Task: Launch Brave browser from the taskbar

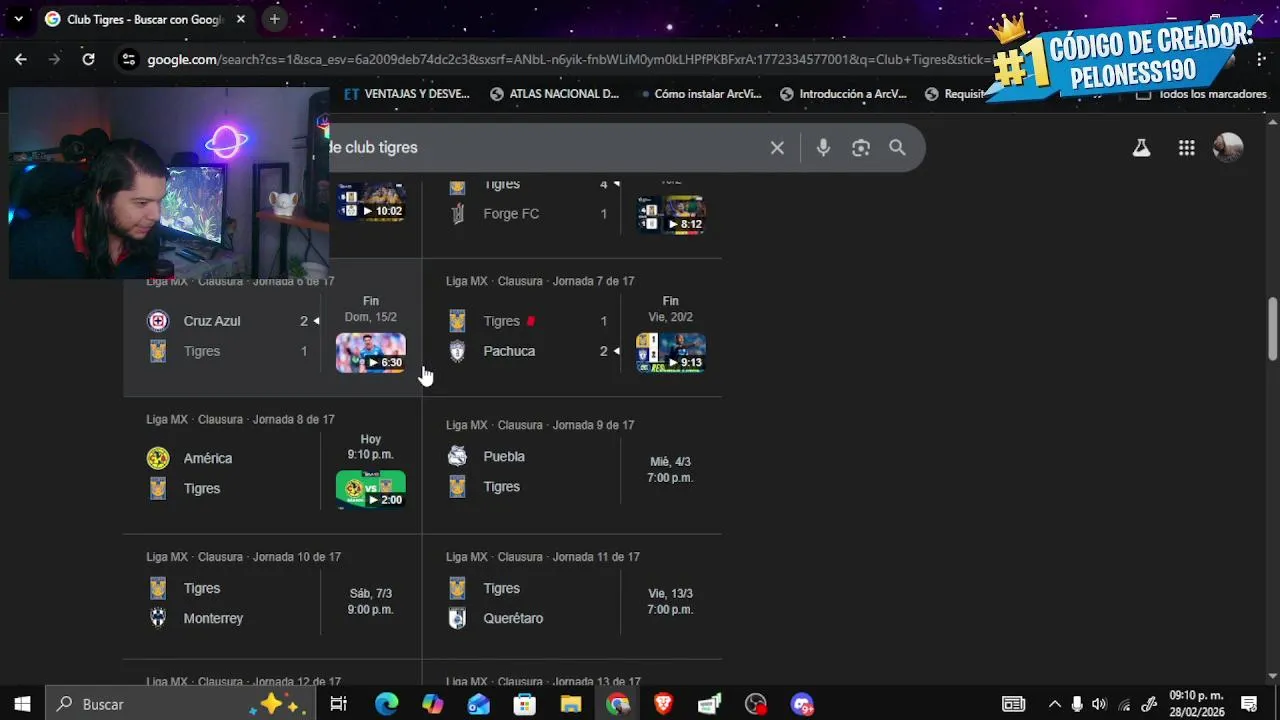Action: 663,704
